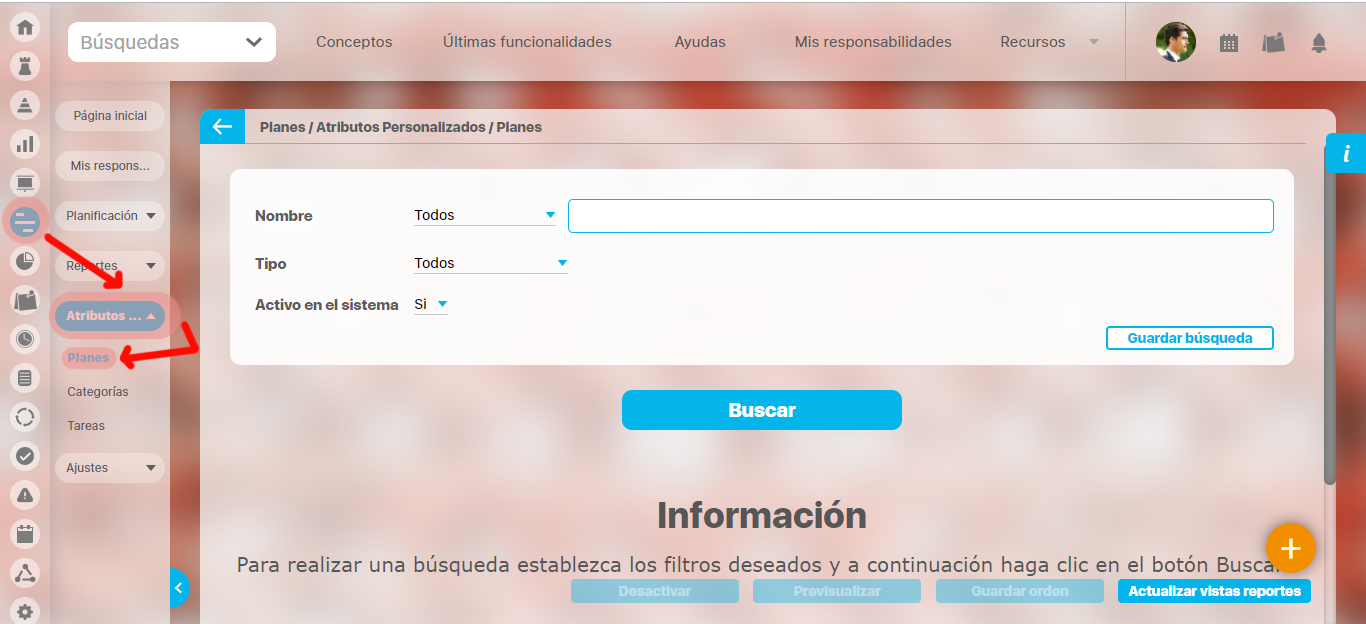Screen dimensions: 1366x624
Task: Select Categorías in sidebar submenu
Action: coord(98,392)
